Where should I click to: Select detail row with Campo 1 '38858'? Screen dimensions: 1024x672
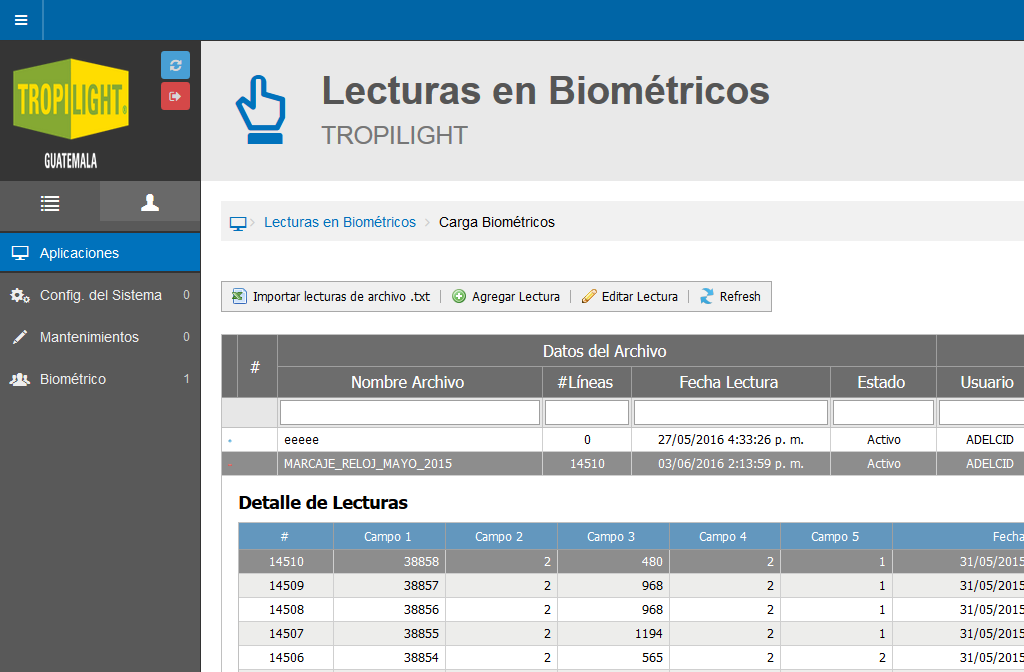(631, 562)
